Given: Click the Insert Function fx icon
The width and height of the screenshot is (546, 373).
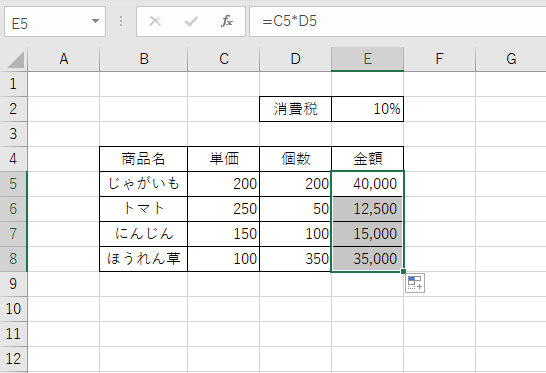Looking at the screenshot, I should click(227, 22).
